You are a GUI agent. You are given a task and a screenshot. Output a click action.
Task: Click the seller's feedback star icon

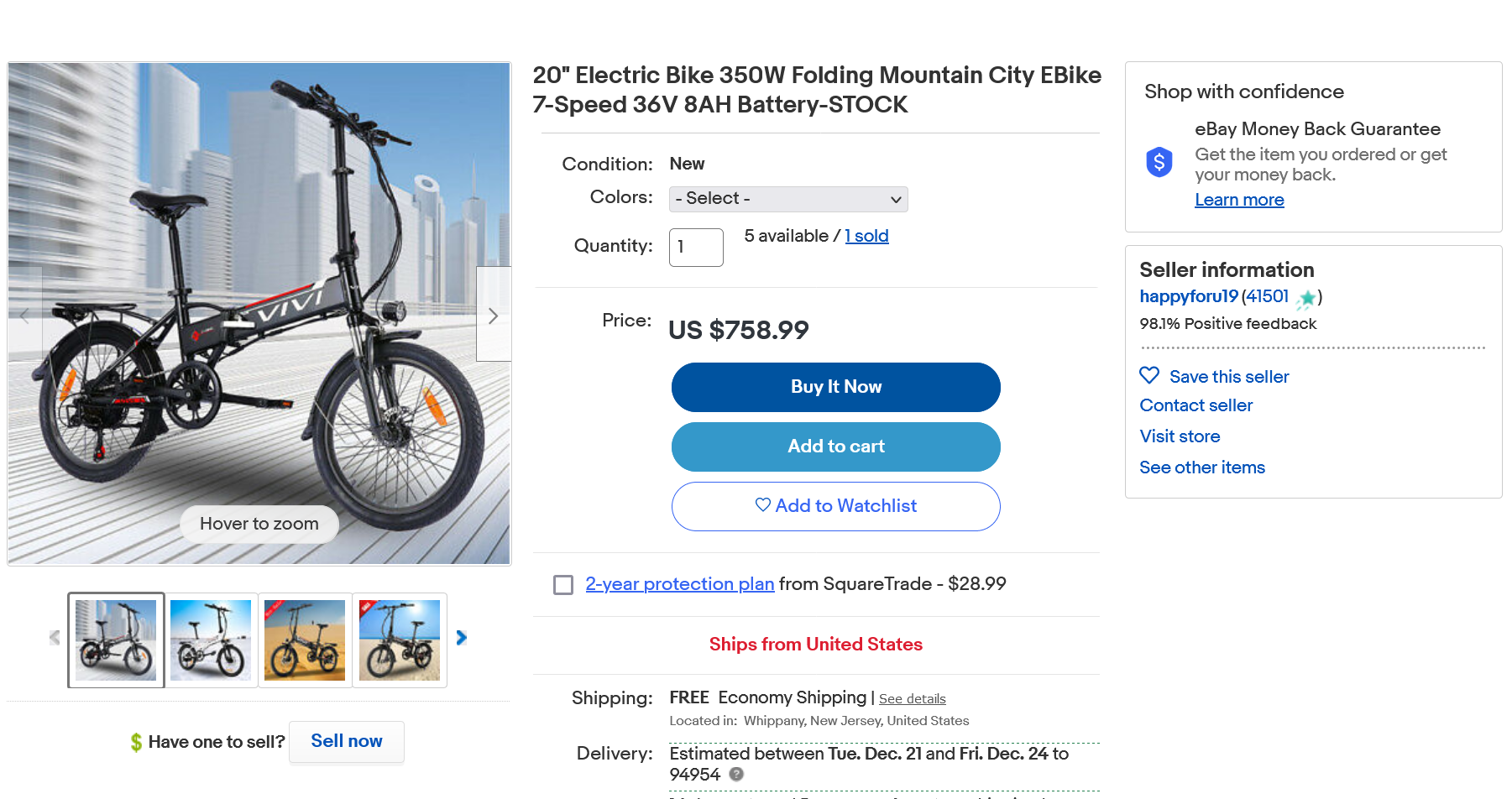[1306, 298]
